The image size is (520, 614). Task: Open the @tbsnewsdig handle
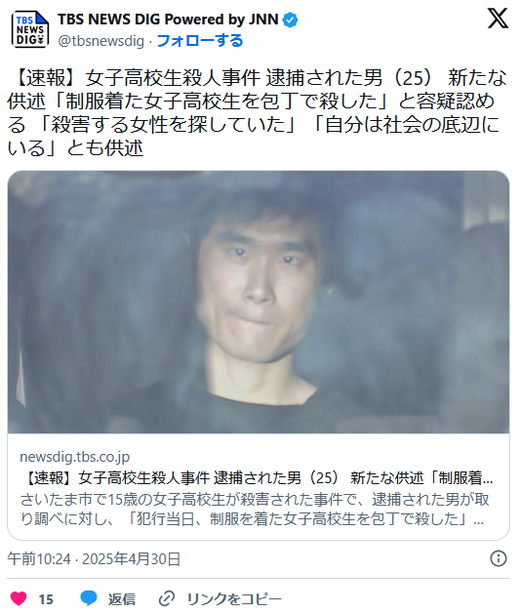click(x=101, y=41)
